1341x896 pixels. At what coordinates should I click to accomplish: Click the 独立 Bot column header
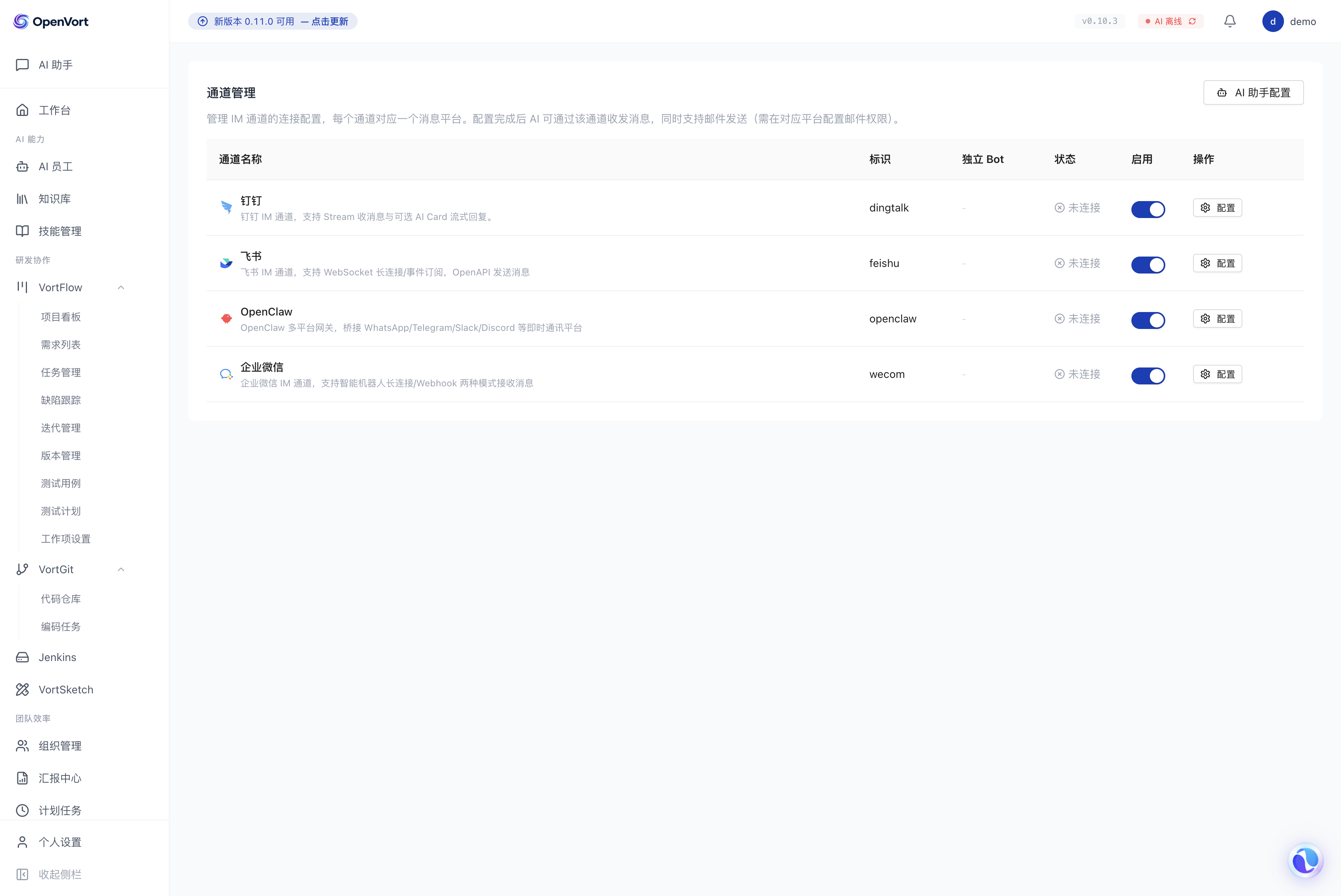(983, 159)
